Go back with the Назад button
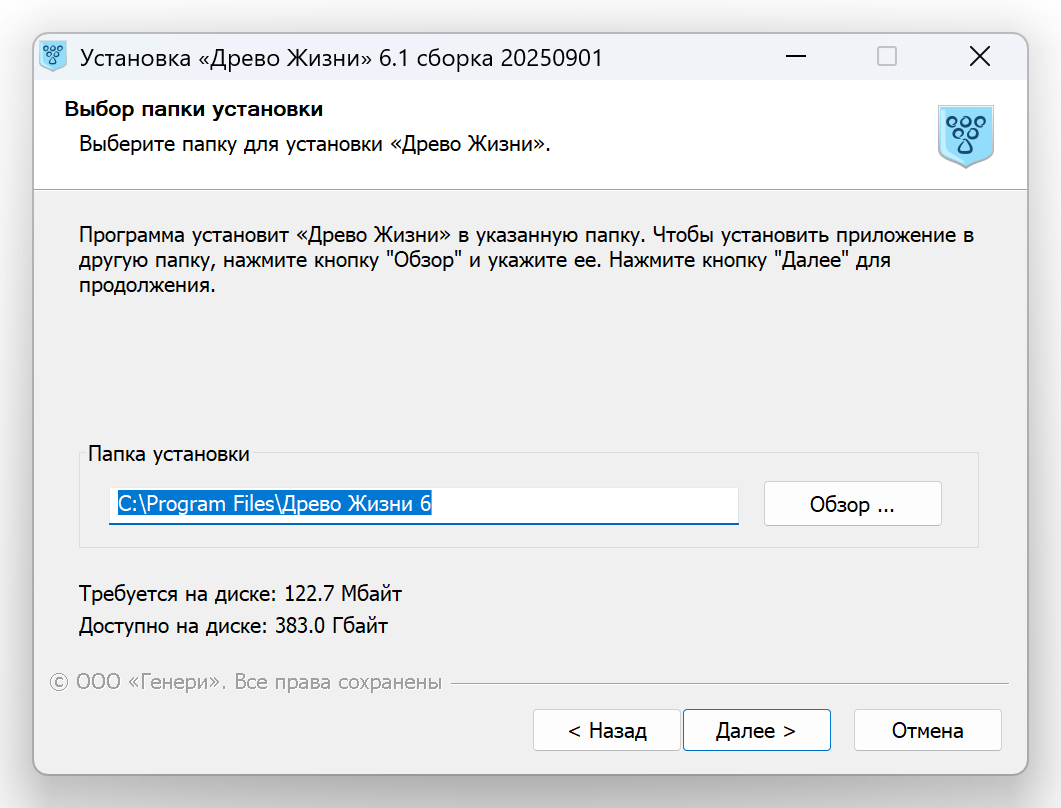 [x=607, y=730]
